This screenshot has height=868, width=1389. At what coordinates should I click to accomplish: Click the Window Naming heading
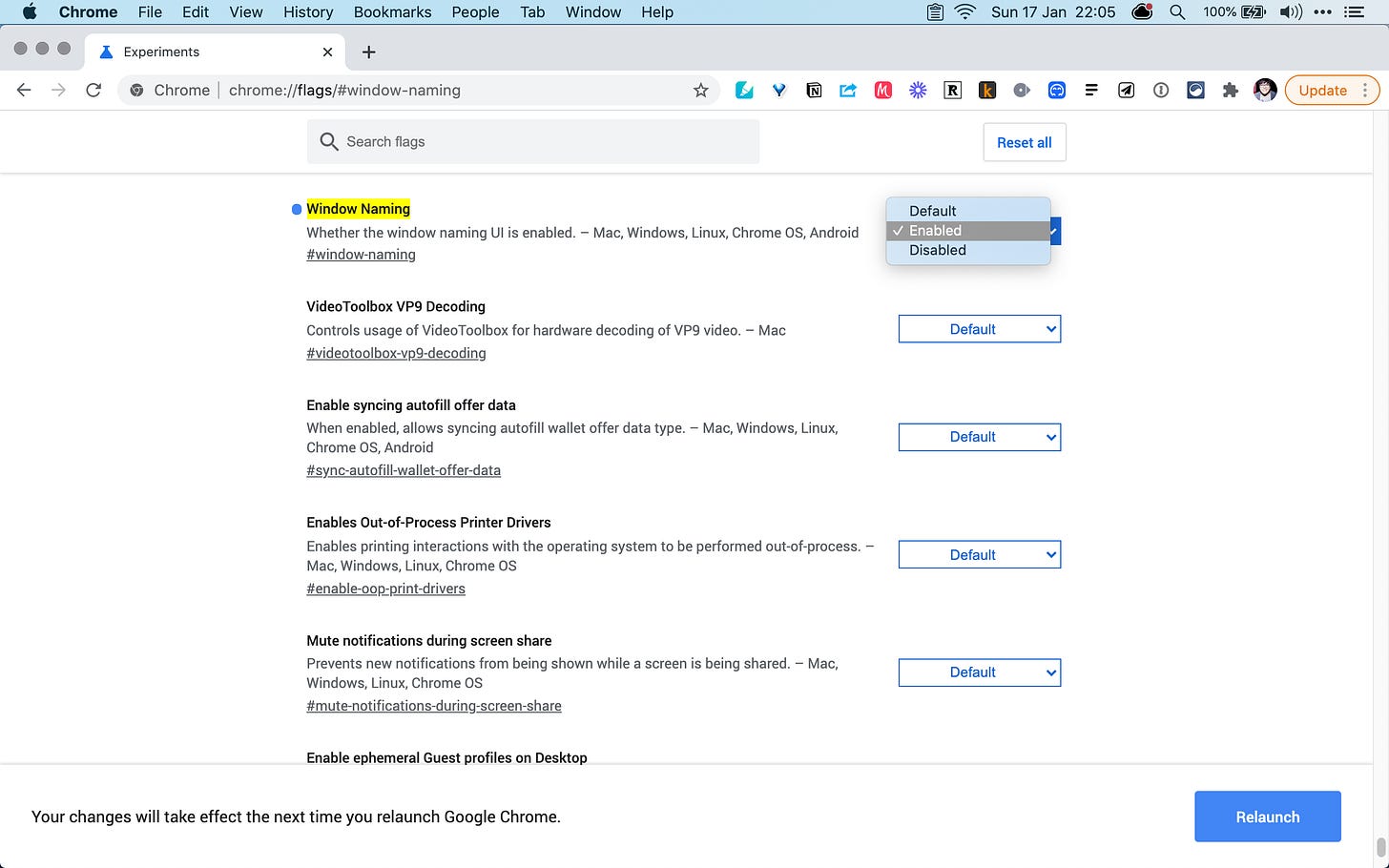[358, 209]
